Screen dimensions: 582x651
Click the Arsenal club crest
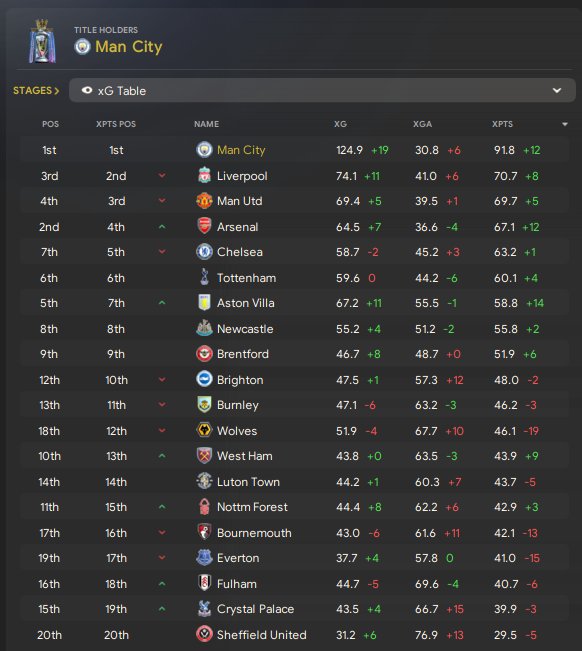[x=204, y=227]
